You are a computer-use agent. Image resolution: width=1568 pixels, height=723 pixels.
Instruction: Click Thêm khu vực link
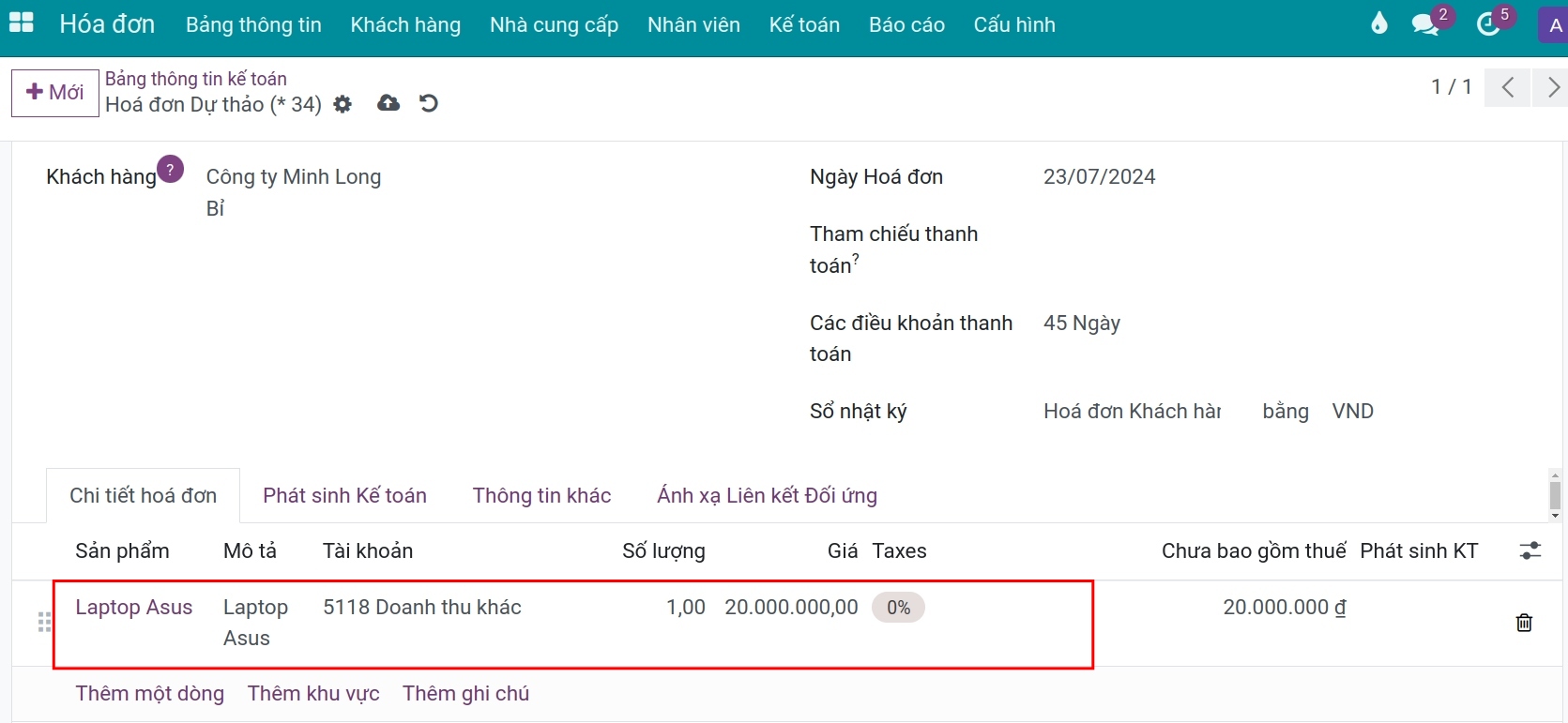[313, 694]
